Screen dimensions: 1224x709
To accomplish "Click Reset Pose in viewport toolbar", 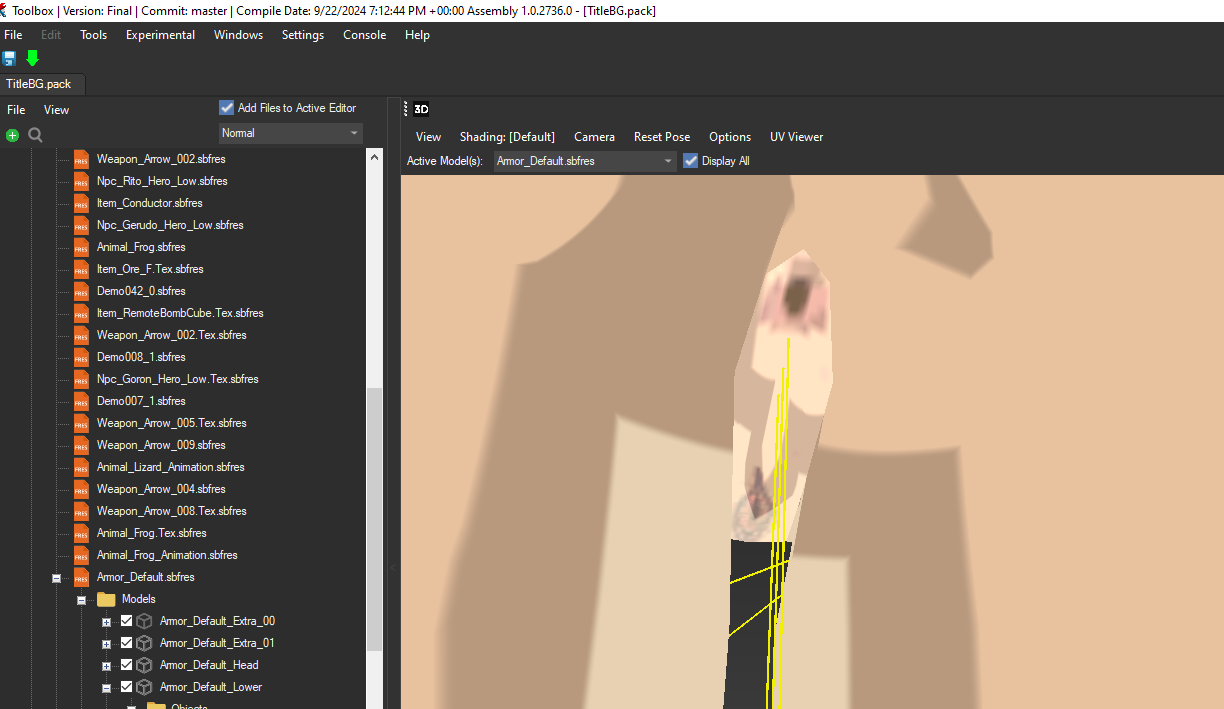I will click(x=662, y=137).
